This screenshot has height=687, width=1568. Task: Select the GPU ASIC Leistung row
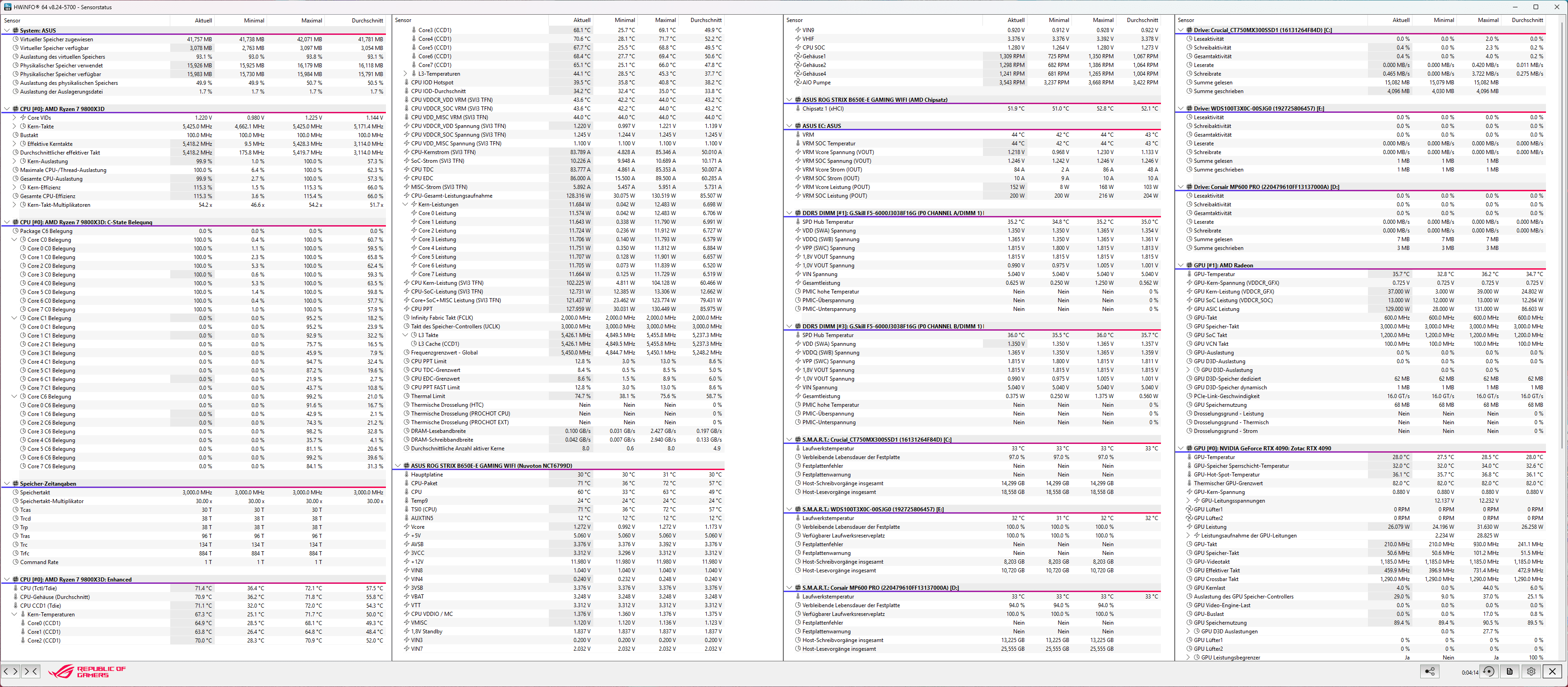coord(1362,309)
